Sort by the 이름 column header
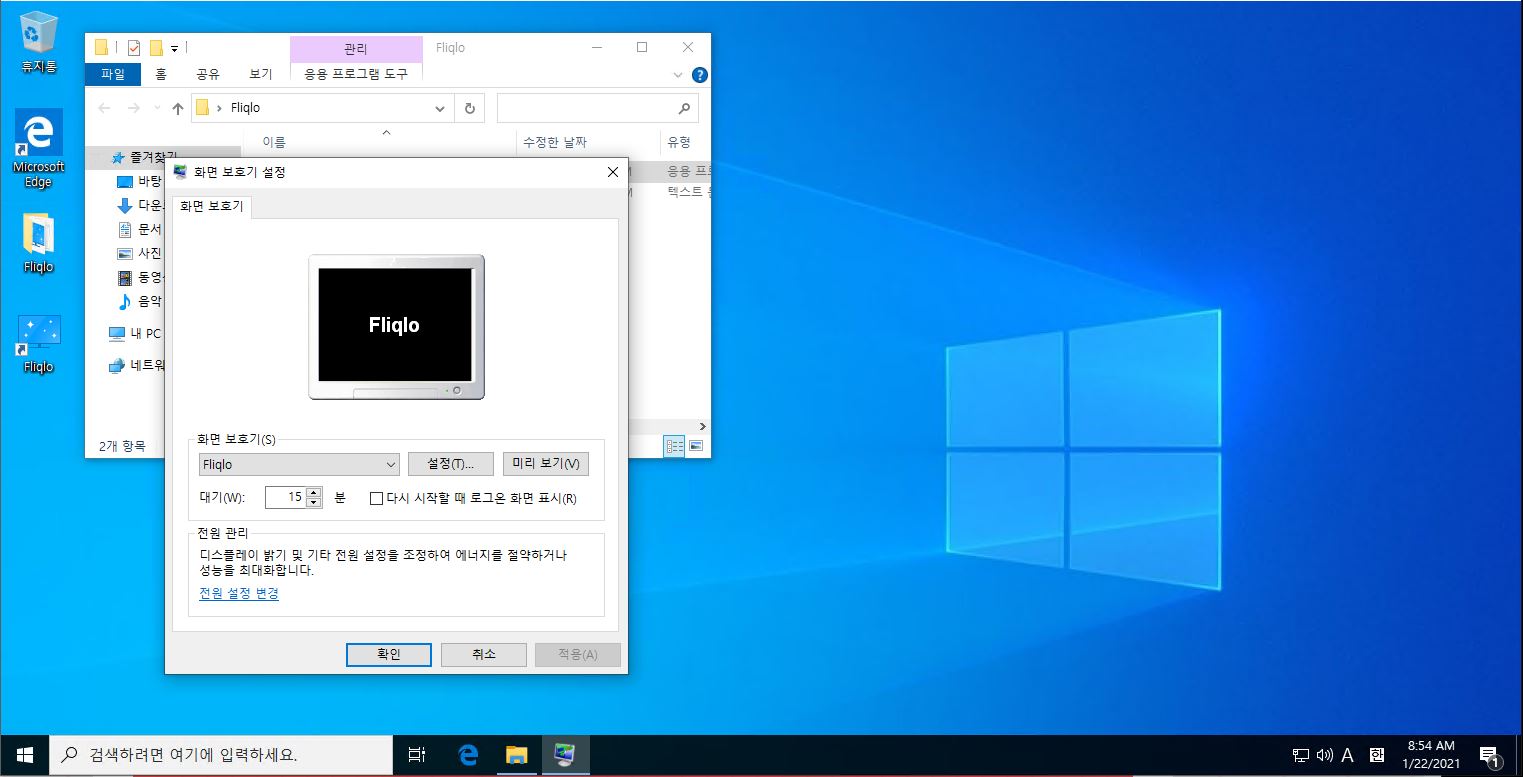Screen dimensions: 1523x777 pyautogui.click(x=274, y=142)
